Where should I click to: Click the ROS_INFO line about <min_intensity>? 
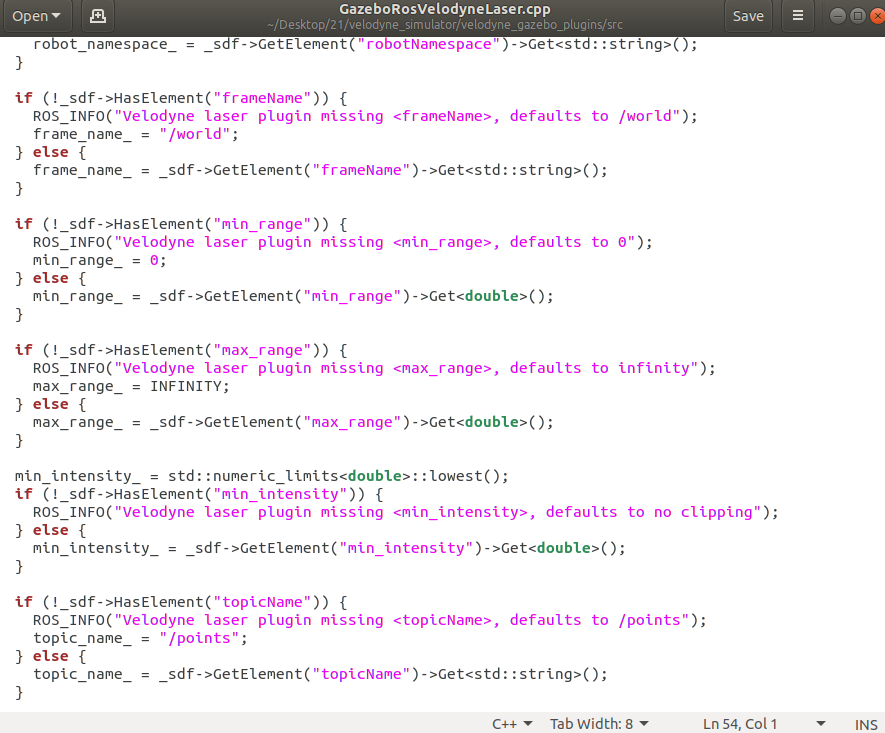point(405,512)
